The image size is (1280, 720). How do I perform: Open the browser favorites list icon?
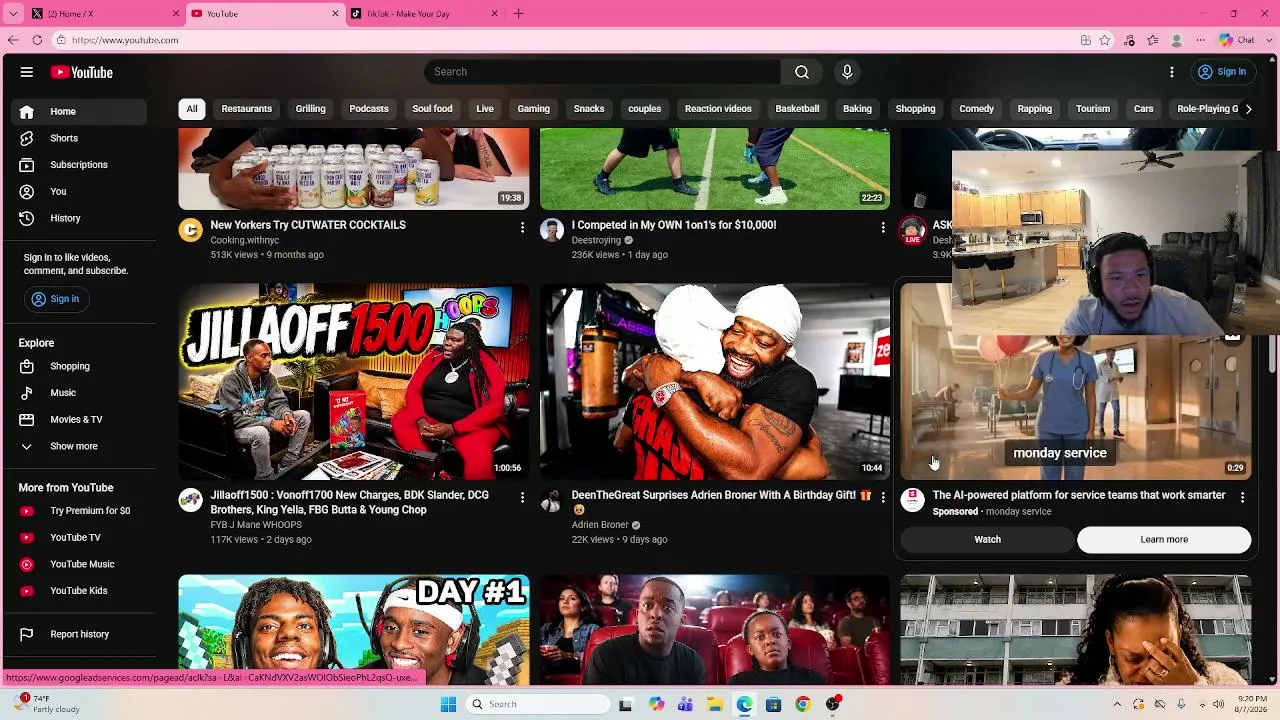pyautogui.click(x=1153, y=40)
